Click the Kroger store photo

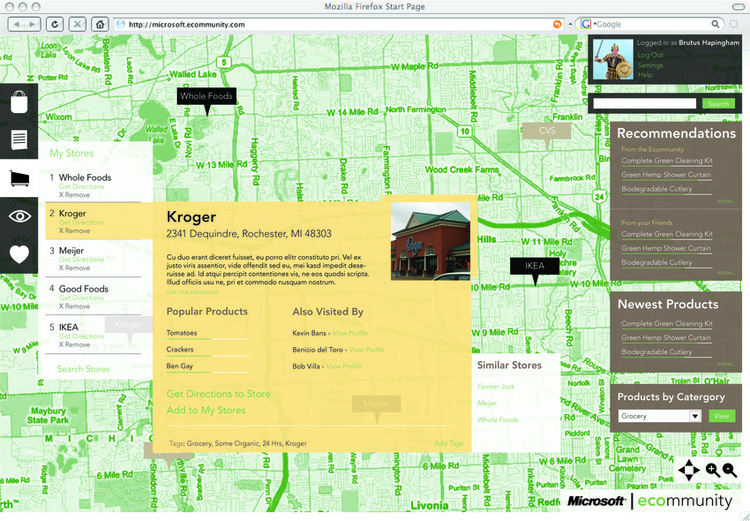coord(430,241)
